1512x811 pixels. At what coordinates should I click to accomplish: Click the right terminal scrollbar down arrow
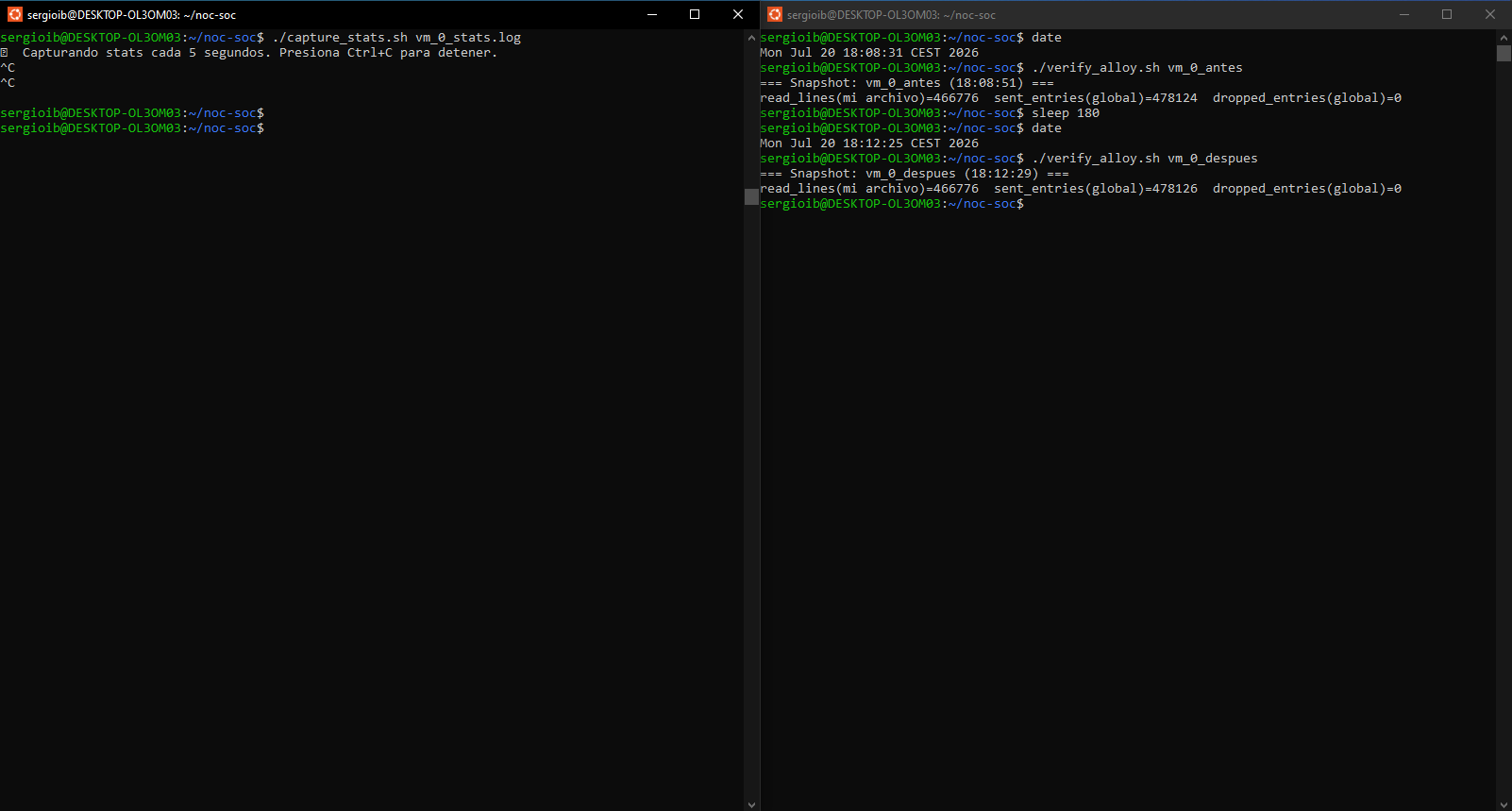tap(1504, 804)
